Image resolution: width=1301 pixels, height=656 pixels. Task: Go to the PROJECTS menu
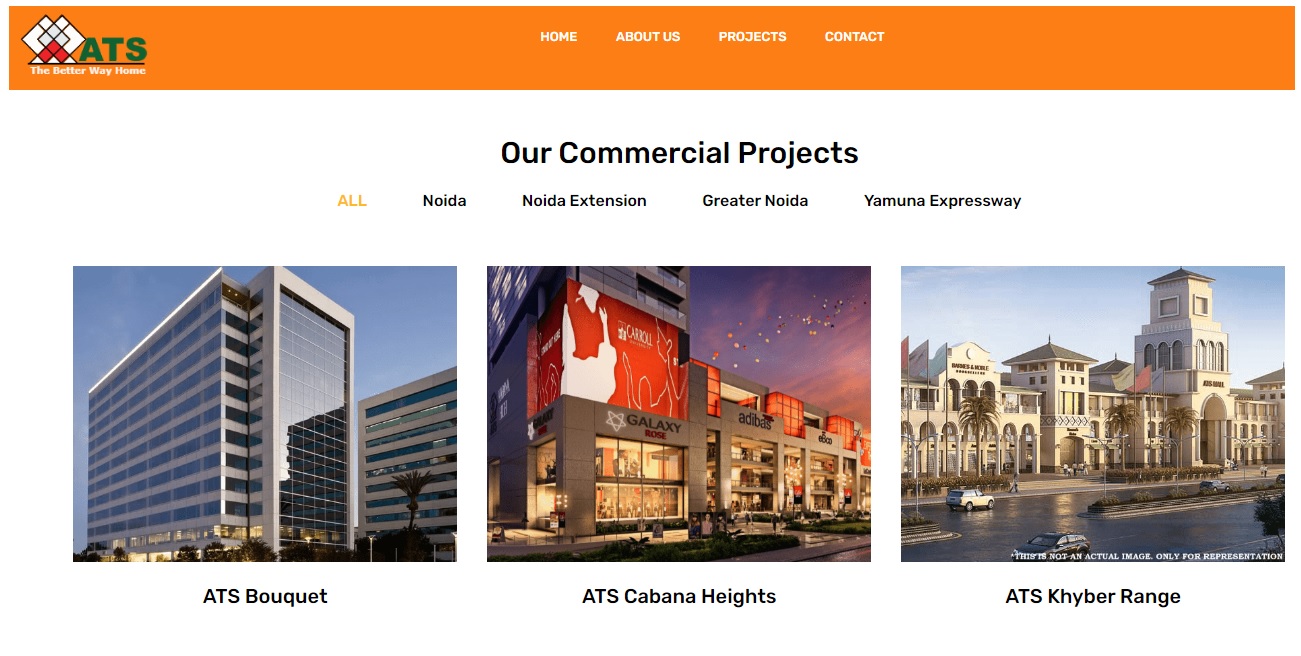pyautogui.click(x=752, y=37)
